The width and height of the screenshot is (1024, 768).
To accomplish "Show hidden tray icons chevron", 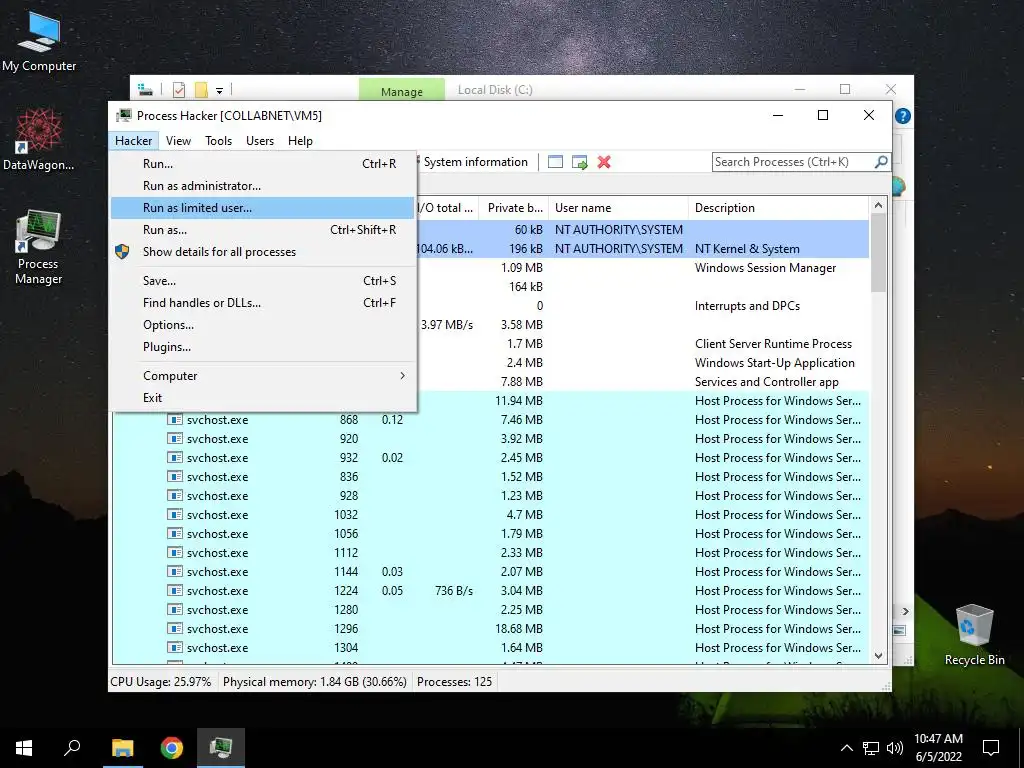I will pos(846,748).
